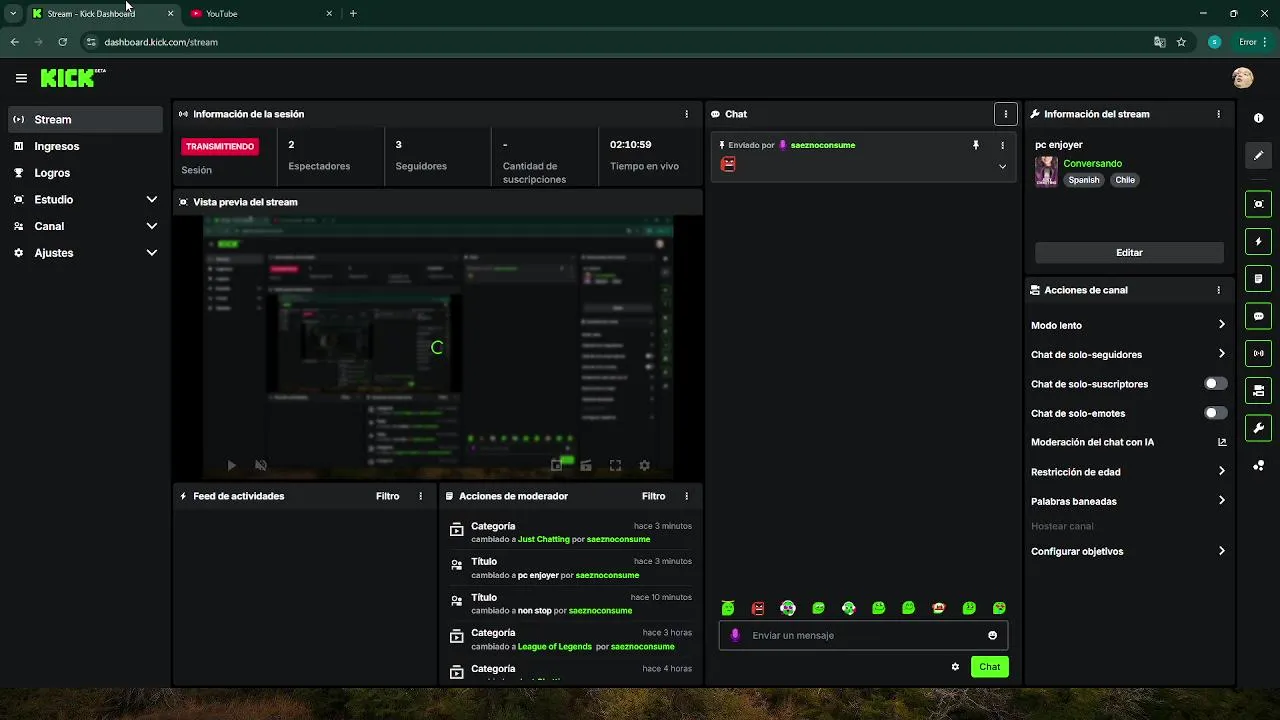Screen dimensions: 1280x720
Task: Click the focus frame icon in right rail
Action: tap(1258, 204)
